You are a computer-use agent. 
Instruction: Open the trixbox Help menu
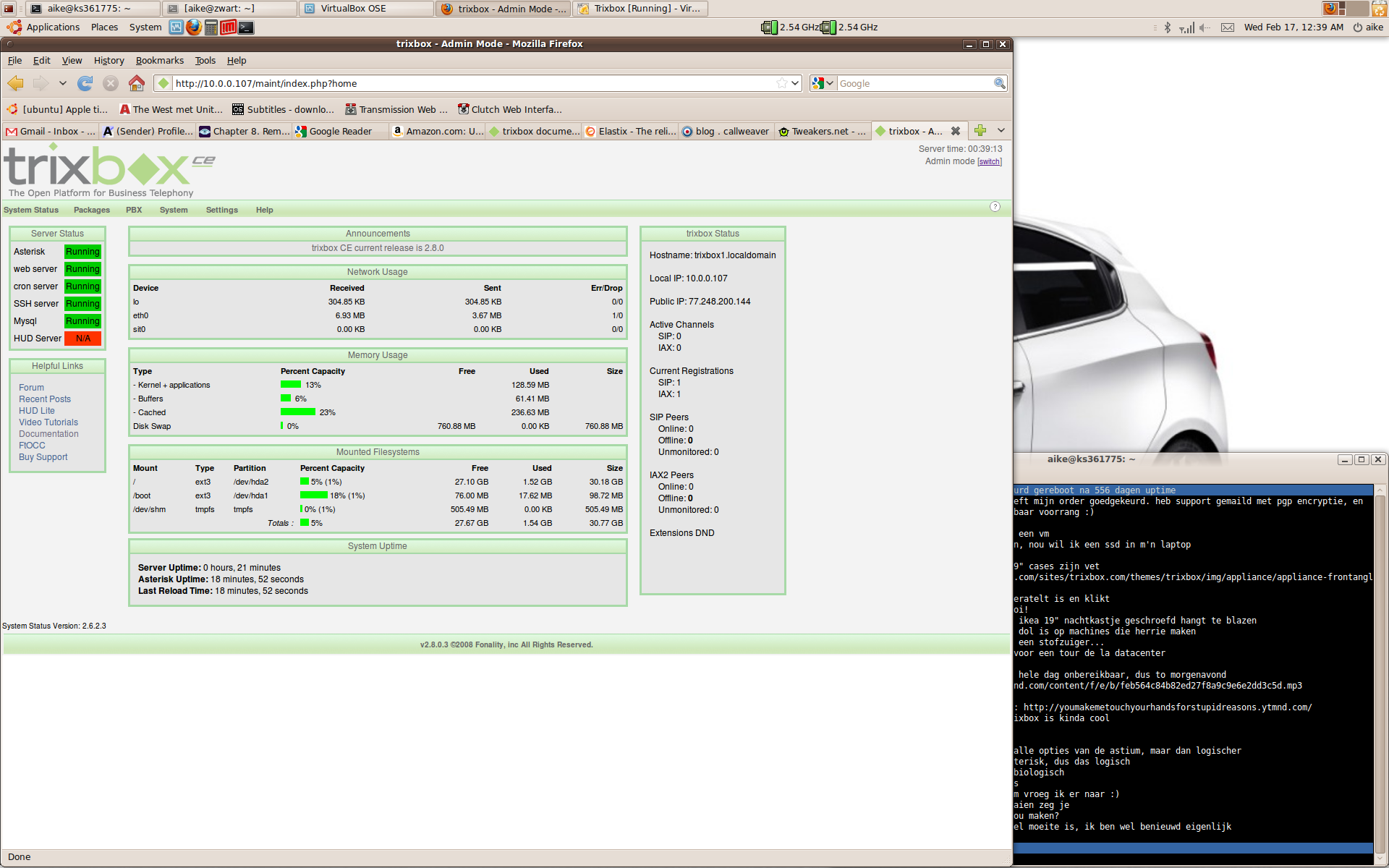(x=264, y=210)
